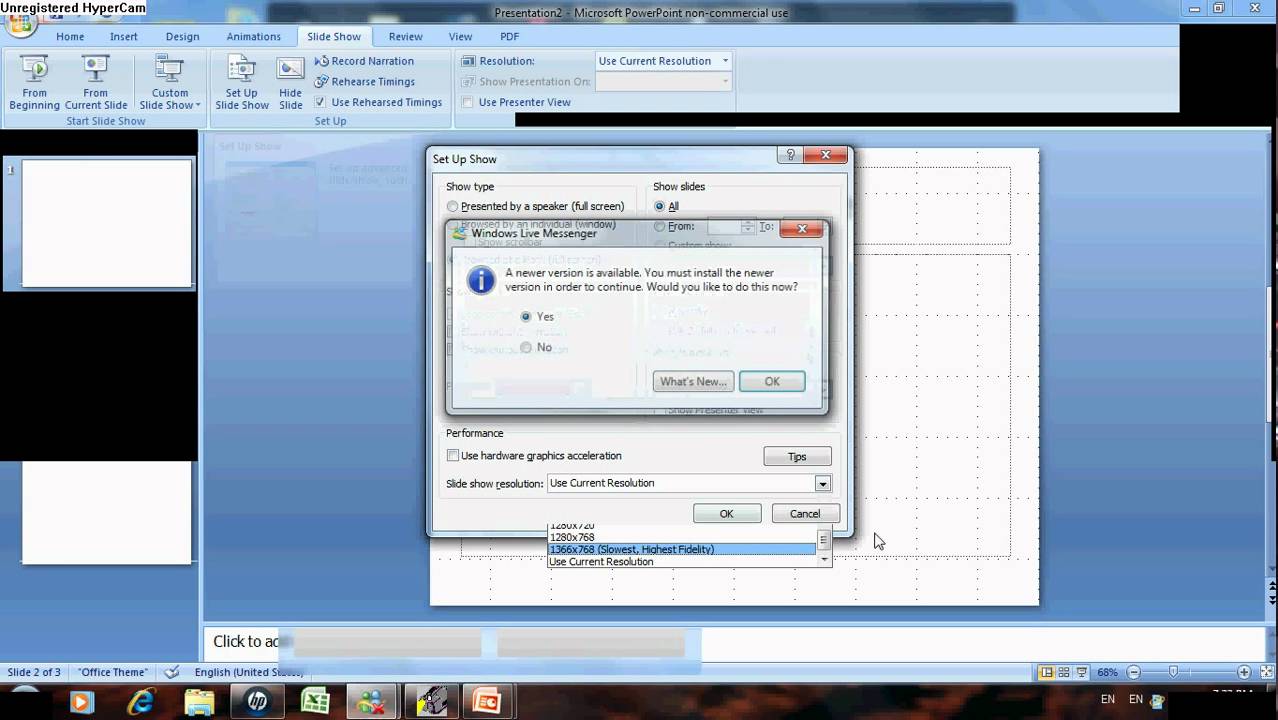This screenshot has width=1278, height=720.
Task: Click the Set Up Show help question mark
Action: coord(790,155)
